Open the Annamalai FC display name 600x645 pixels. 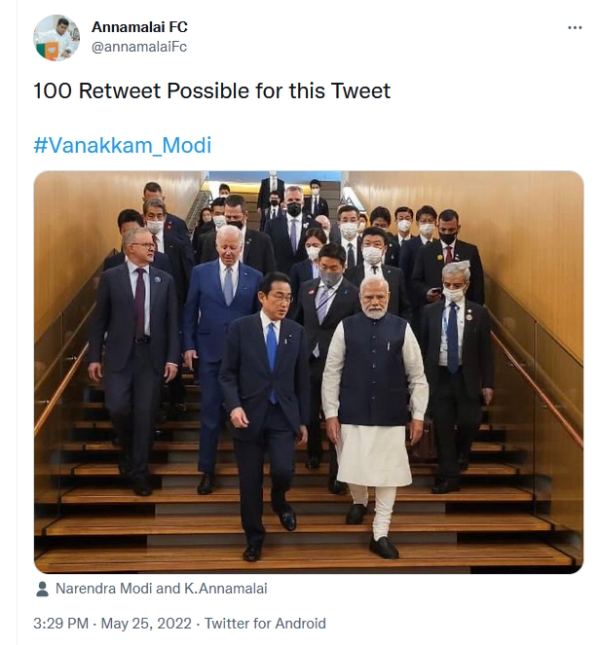(x=139, y=27)
